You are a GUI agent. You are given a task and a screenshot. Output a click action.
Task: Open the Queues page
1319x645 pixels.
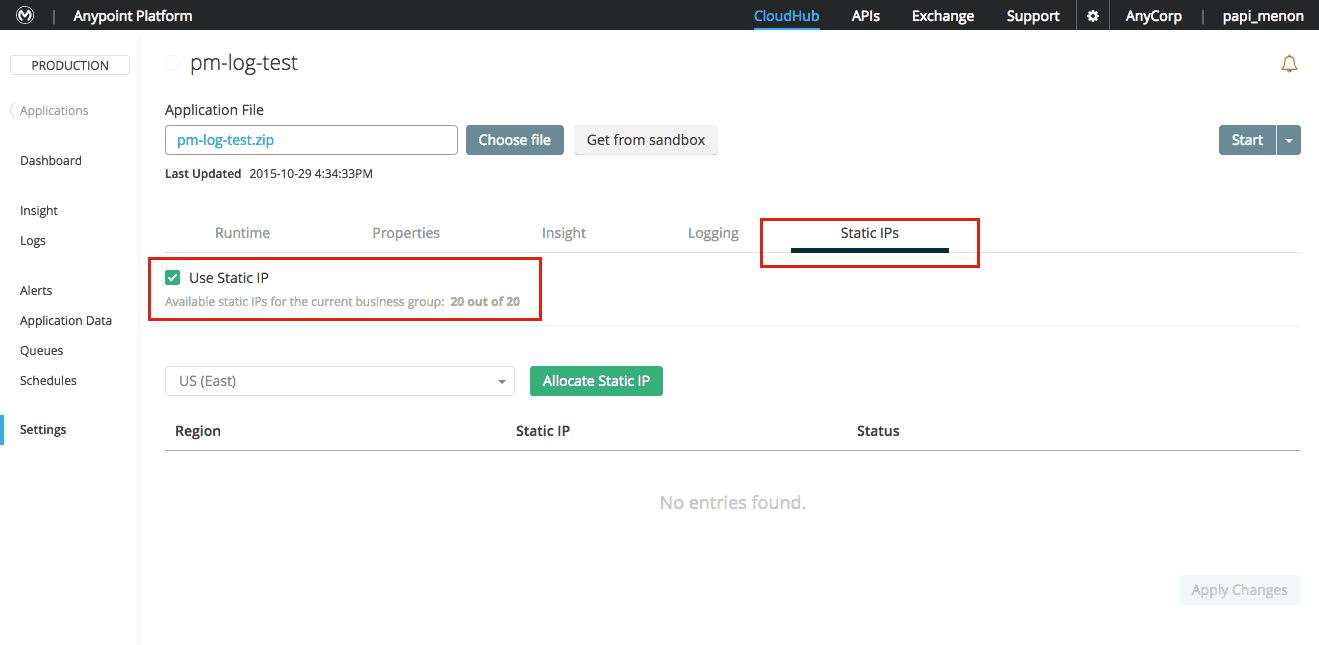(x=41, y=350)
